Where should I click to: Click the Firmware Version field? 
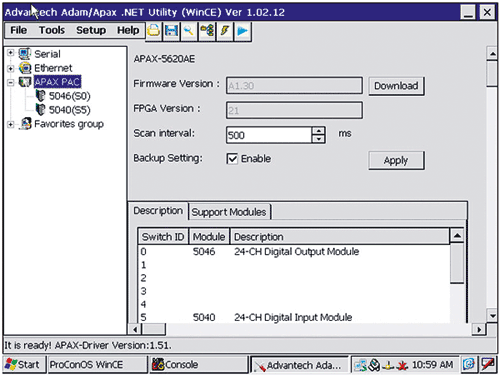(x=294, y=86)
